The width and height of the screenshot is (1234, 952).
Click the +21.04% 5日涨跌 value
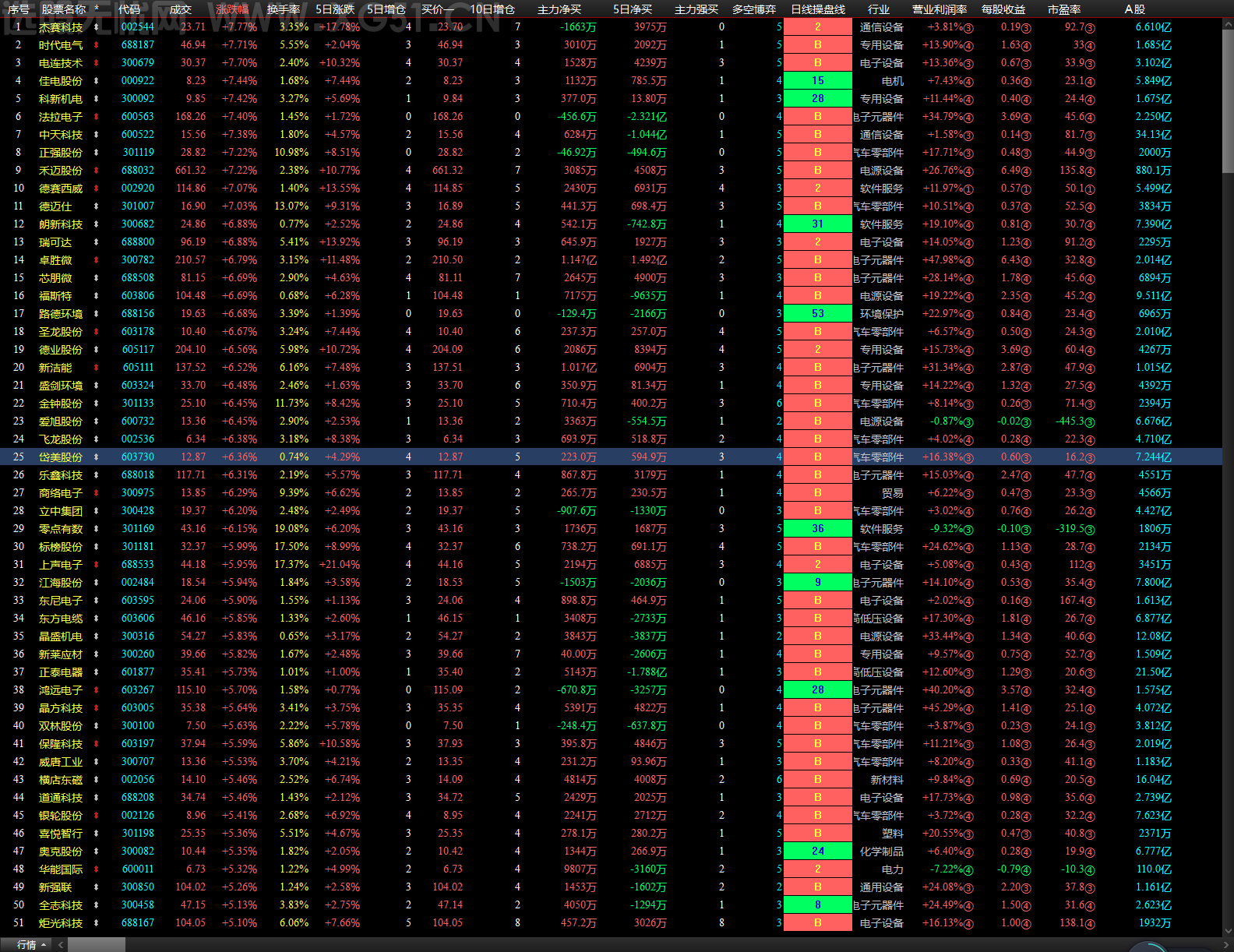[x=339, y=565]
